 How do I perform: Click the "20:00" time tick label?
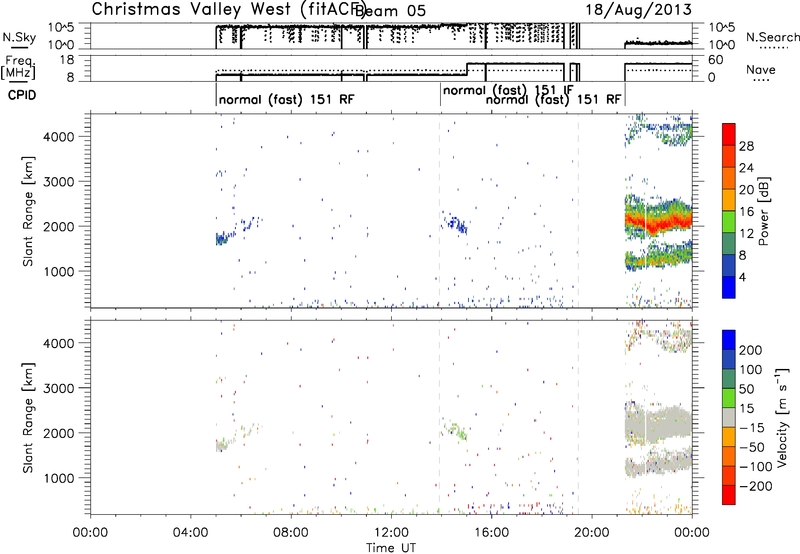591,533
